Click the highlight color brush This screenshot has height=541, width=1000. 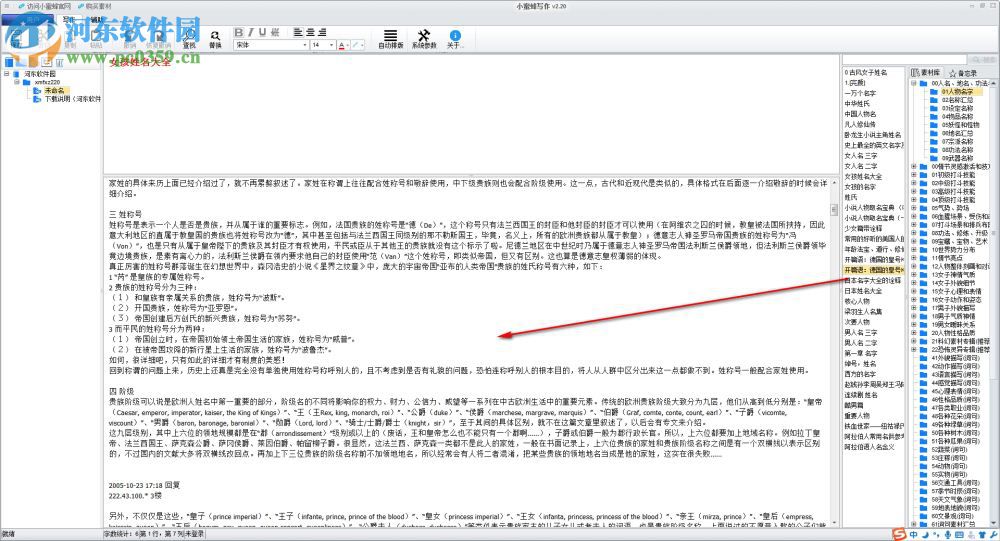coord(356,45)
